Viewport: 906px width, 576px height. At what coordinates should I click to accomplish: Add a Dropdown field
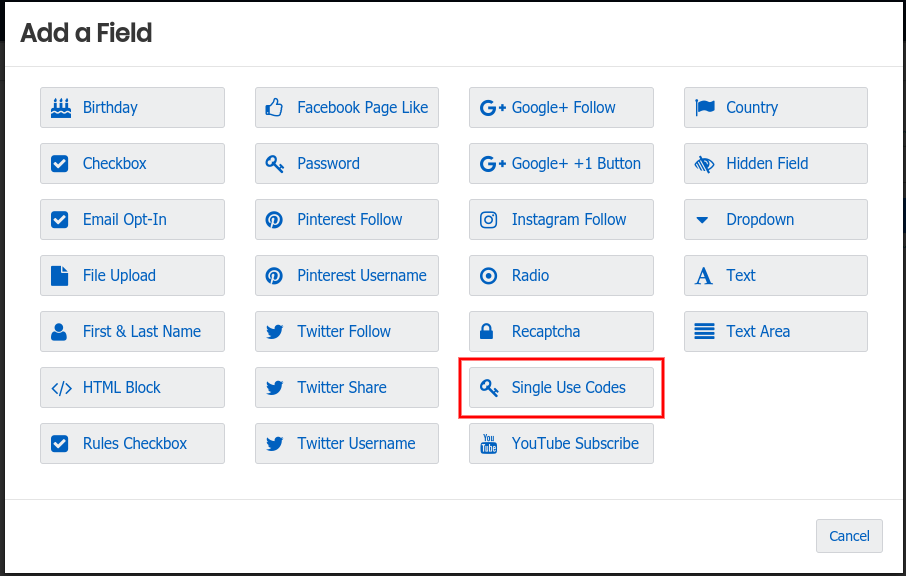coord(775,219)
